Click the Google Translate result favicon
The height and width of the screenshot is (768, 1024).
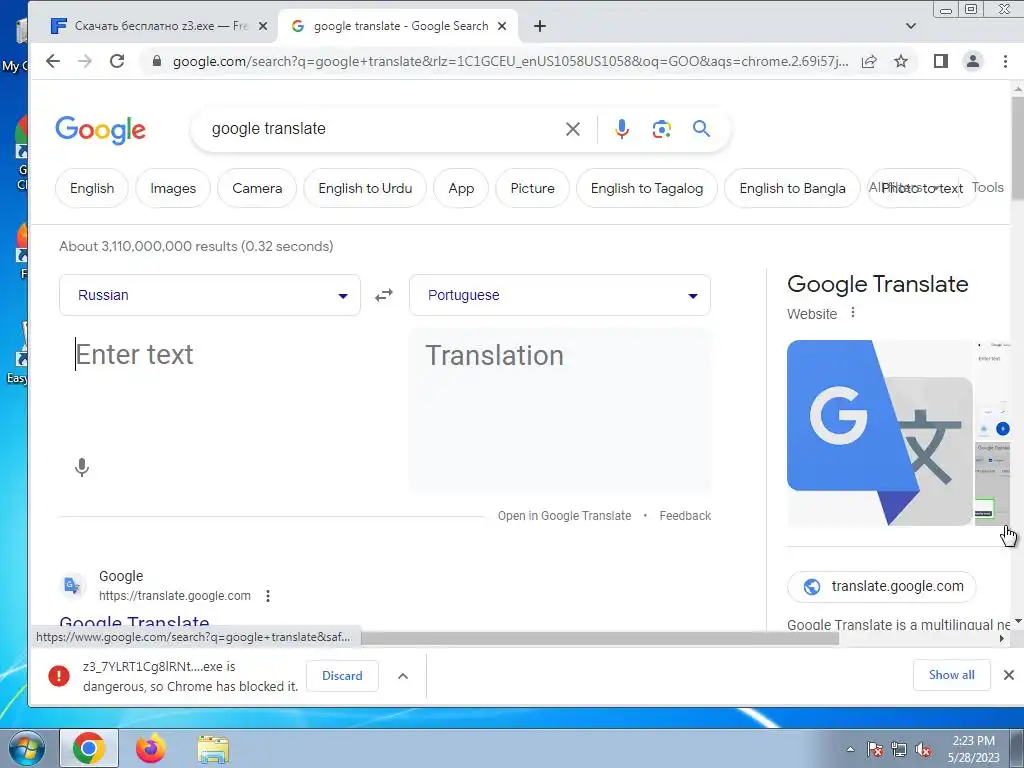pos(72,586)
